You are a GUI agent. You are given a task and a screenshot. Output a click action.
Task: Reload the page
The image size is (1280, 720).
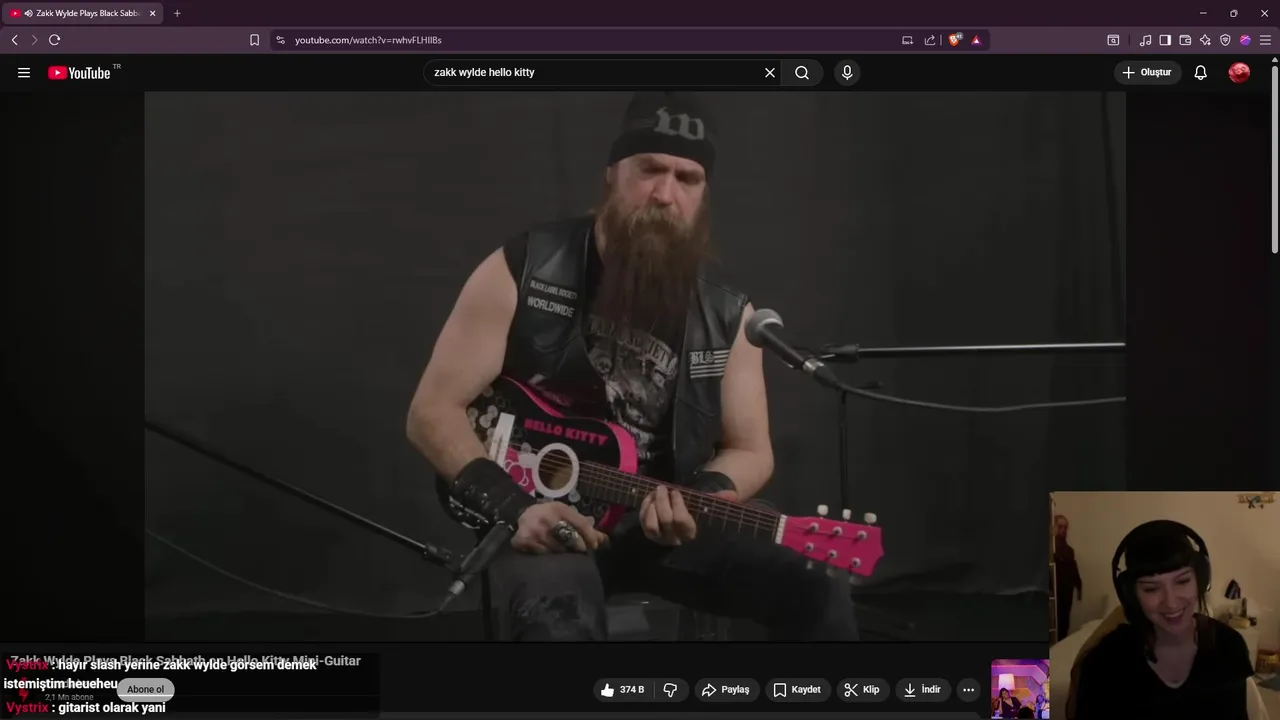(x=55, y=40)
